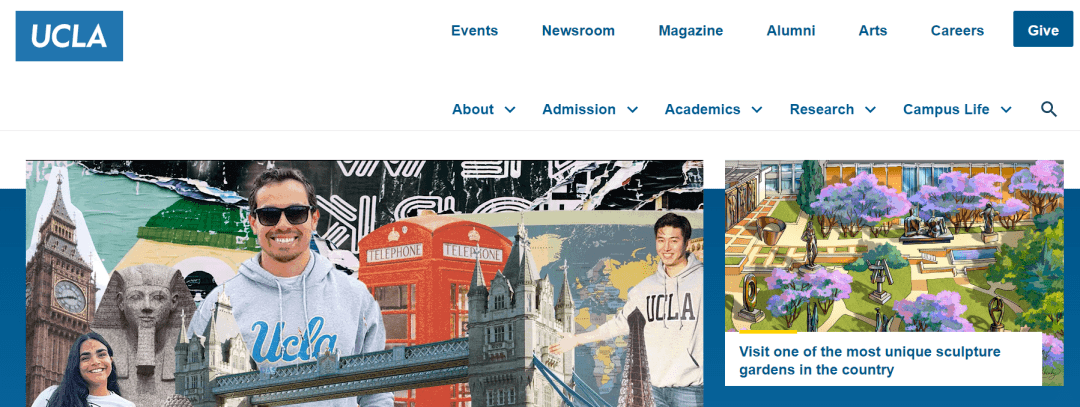Expand the About chevron arrow
Screen dimensions: 1080x407
click(x=510, y=109)
